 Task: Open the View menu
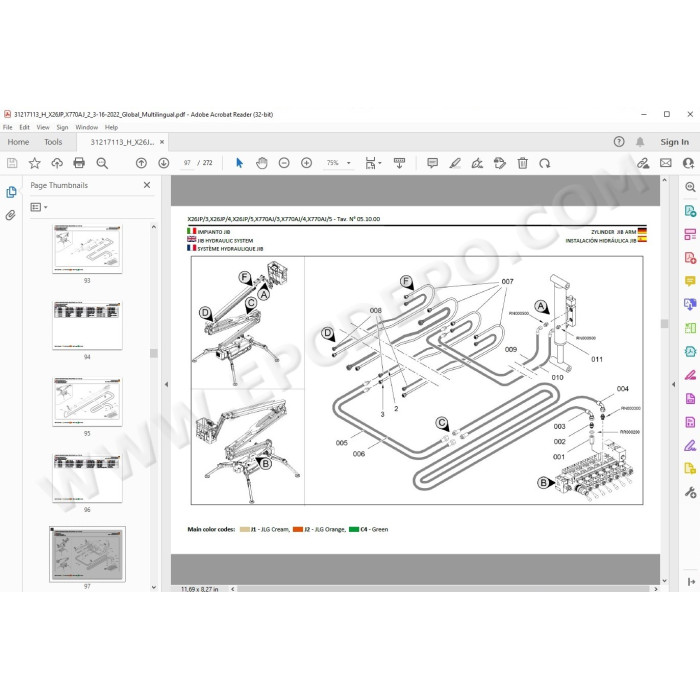43,127
